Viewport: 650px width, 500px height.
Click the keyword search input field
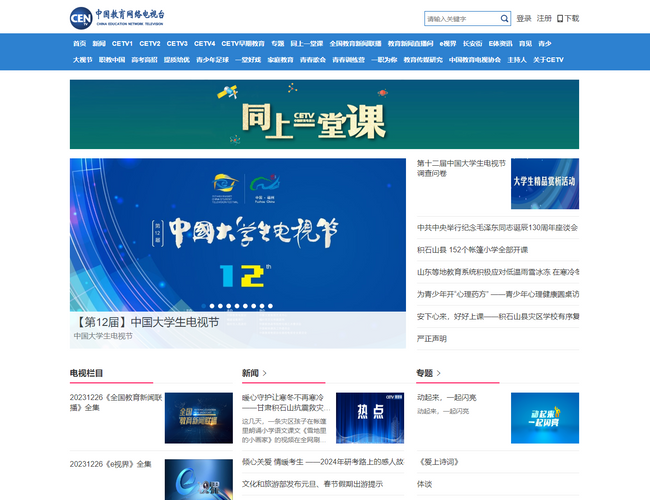(460, 18)
